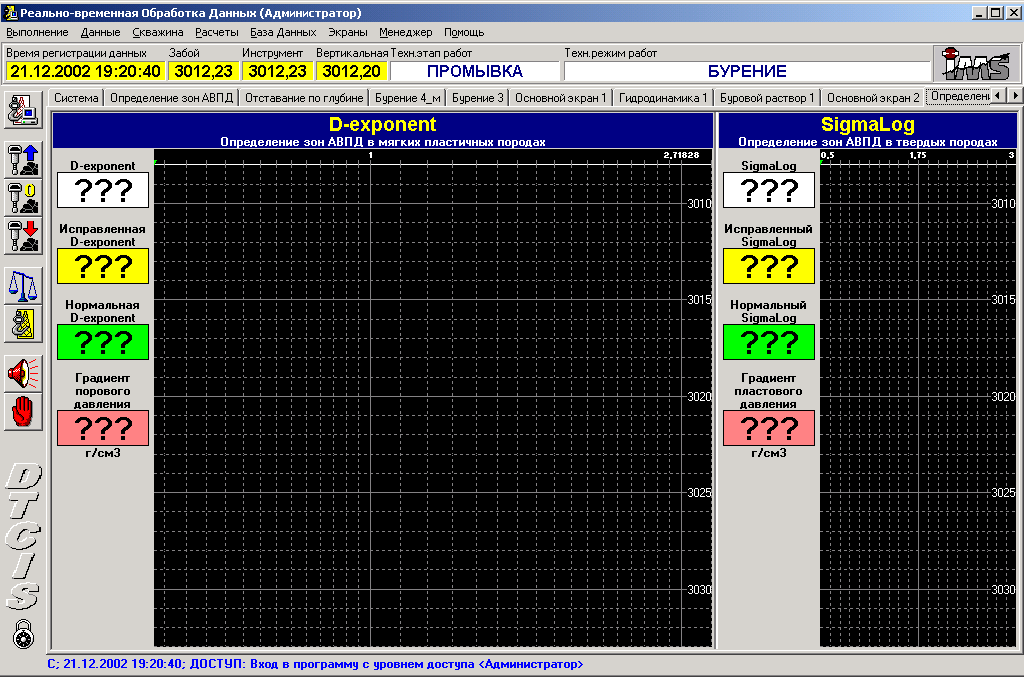Open the Расчеты menu

(216, 32)
